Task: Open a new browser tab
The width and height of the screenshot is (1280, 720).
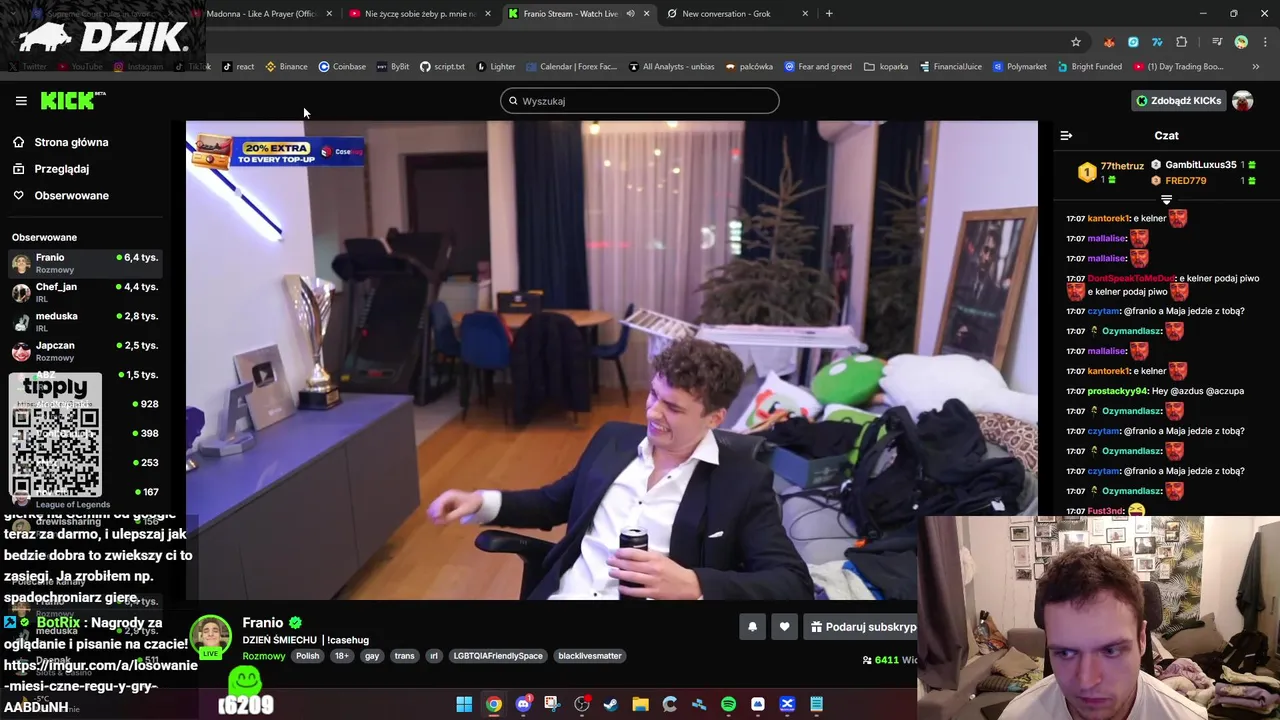Action: click(829, 14)
